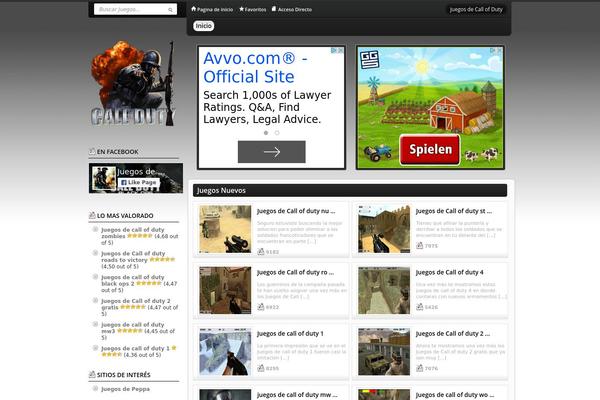The image size is (600, 400).
Task: Click play-count icon next to 7076
Action: 419,368
